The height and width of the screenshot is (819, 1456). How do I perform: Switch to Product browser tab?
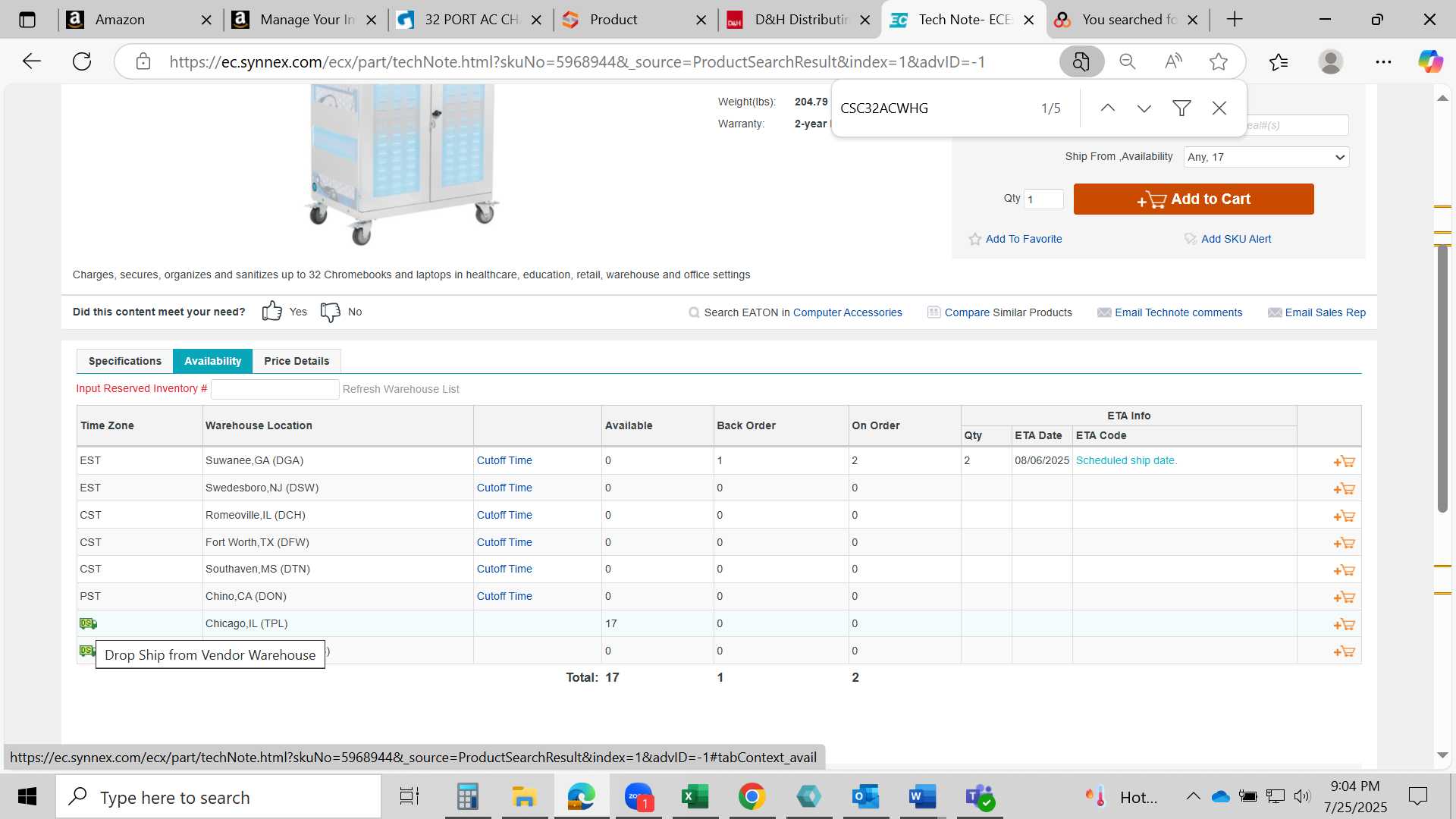[x=635, y=20]
